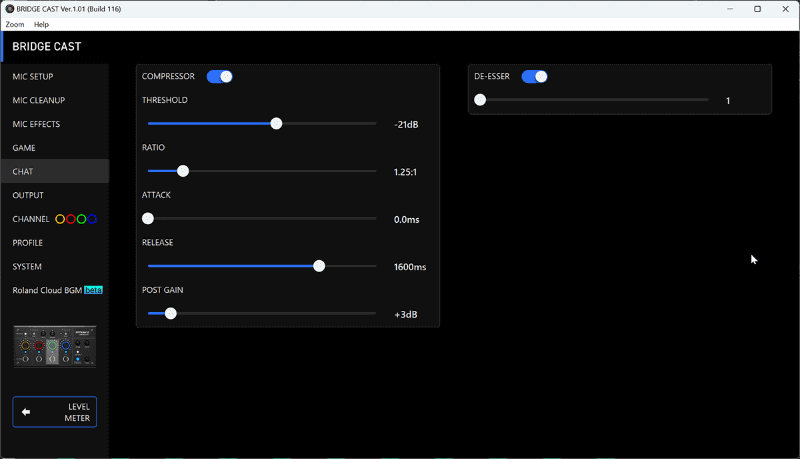Screen dimensions: 800x459
Task: Click the BRIDGE CAST app icon in title bar
Action: pos(10,9)
